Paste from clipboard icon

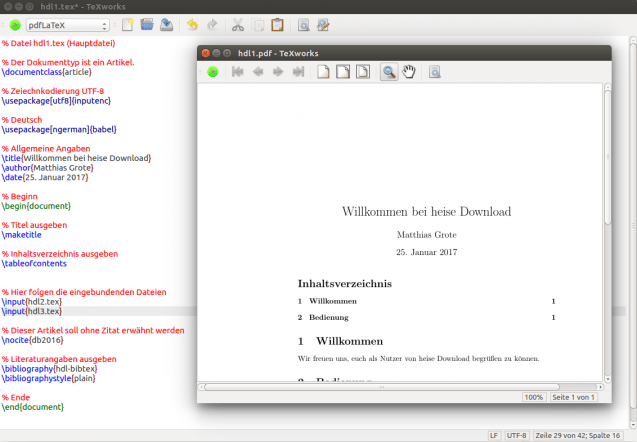pyautogui.click(x=277, y=25)
